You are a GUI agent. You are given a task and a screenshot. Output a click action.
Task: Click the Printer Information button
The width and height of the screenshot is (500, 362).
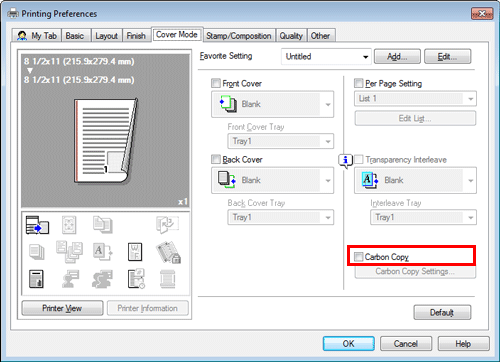(148, 308)
